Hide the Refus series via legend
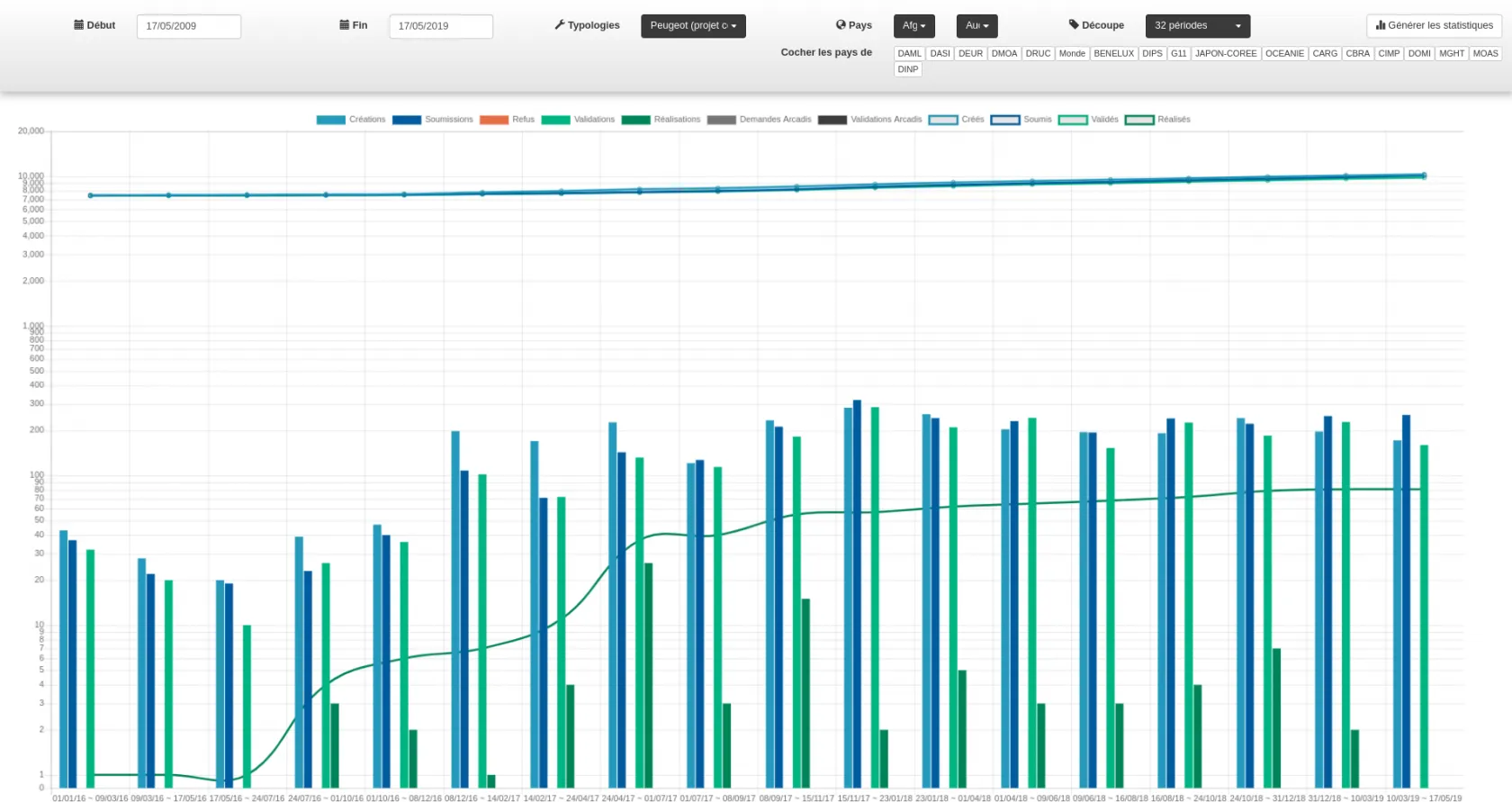The height and width of the screenshot is (802, 1512). coord(508,120)
